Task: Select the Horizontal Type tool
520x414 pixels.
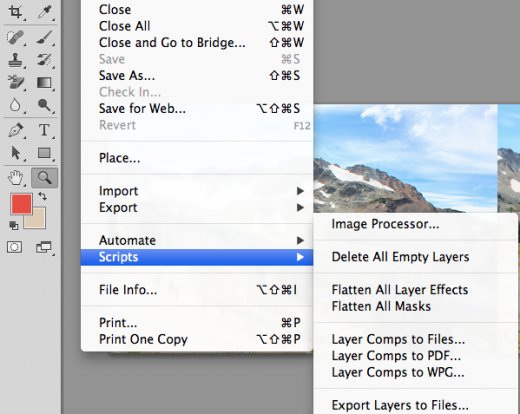Action: (x=44, y=130)
